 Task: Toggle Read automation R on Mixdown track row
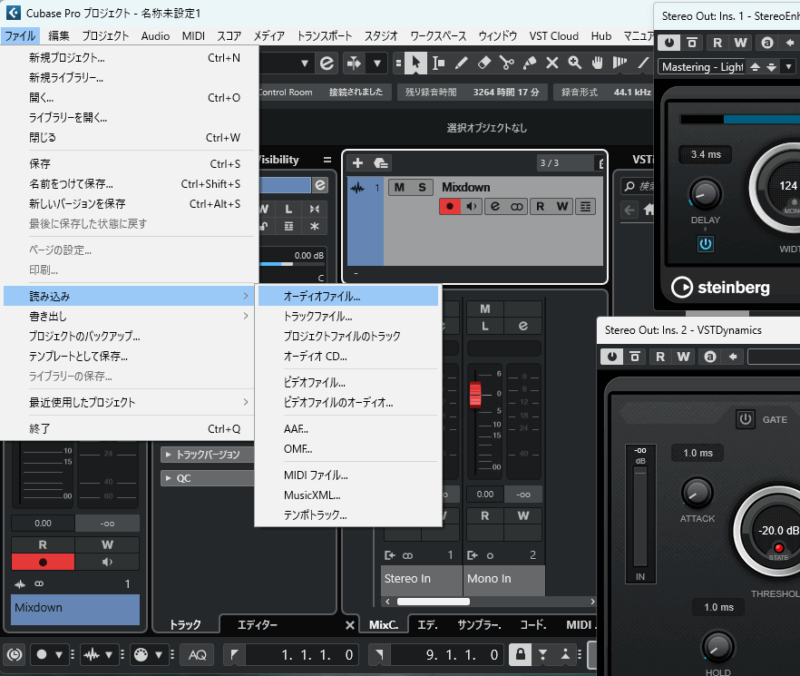540,206
